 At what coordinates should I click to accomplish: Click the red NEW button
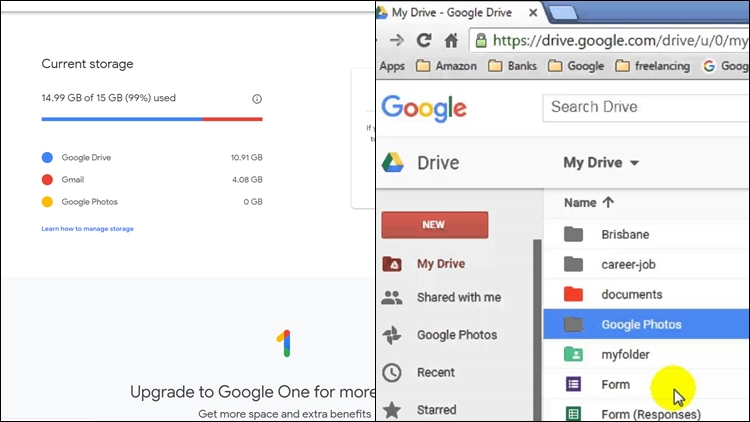coord(435,225)
